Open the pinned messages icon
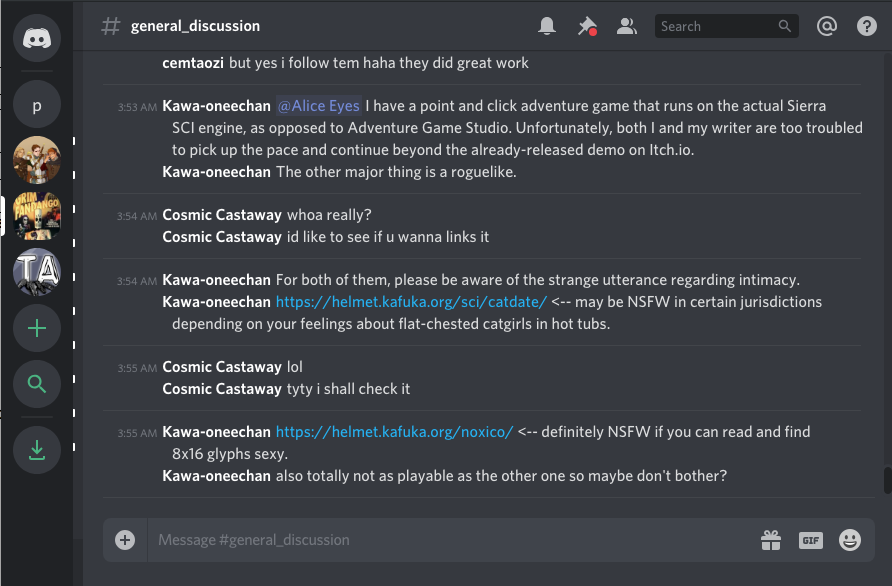 (587, 26)
